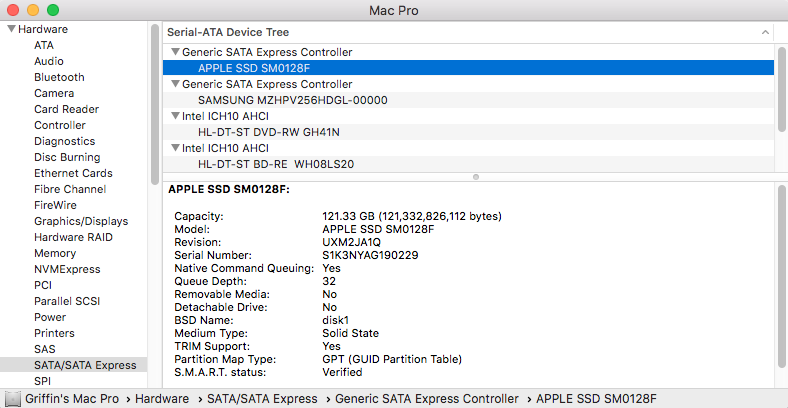Image resolution: width=788 pixels, height=408 pixels.
Task: Open ATA in the sidebar
Action: coord(44,45)
